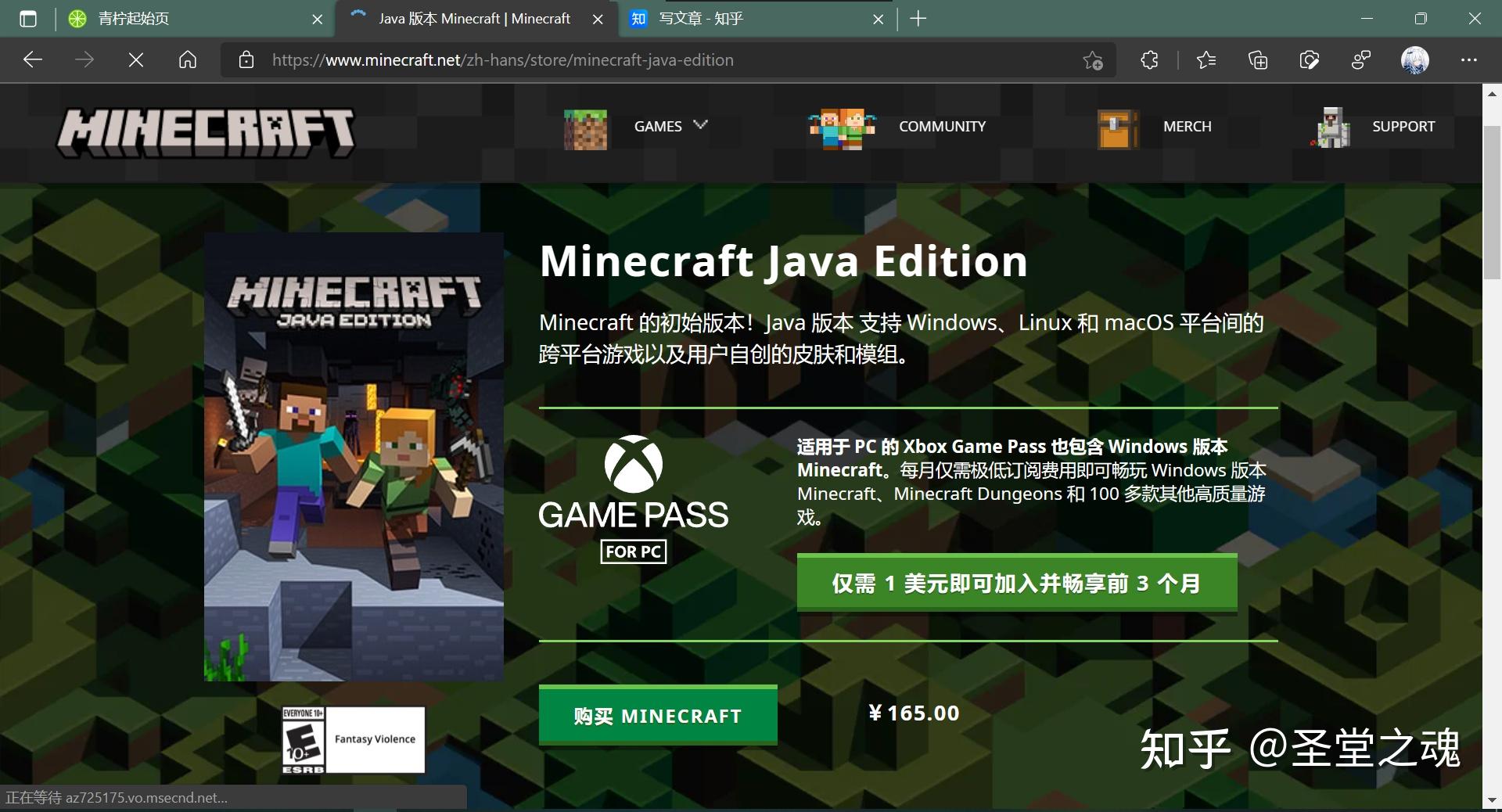The image size is (1502, 812).
Task: Open the Settings and more menu
Action: pos(1470,59)
